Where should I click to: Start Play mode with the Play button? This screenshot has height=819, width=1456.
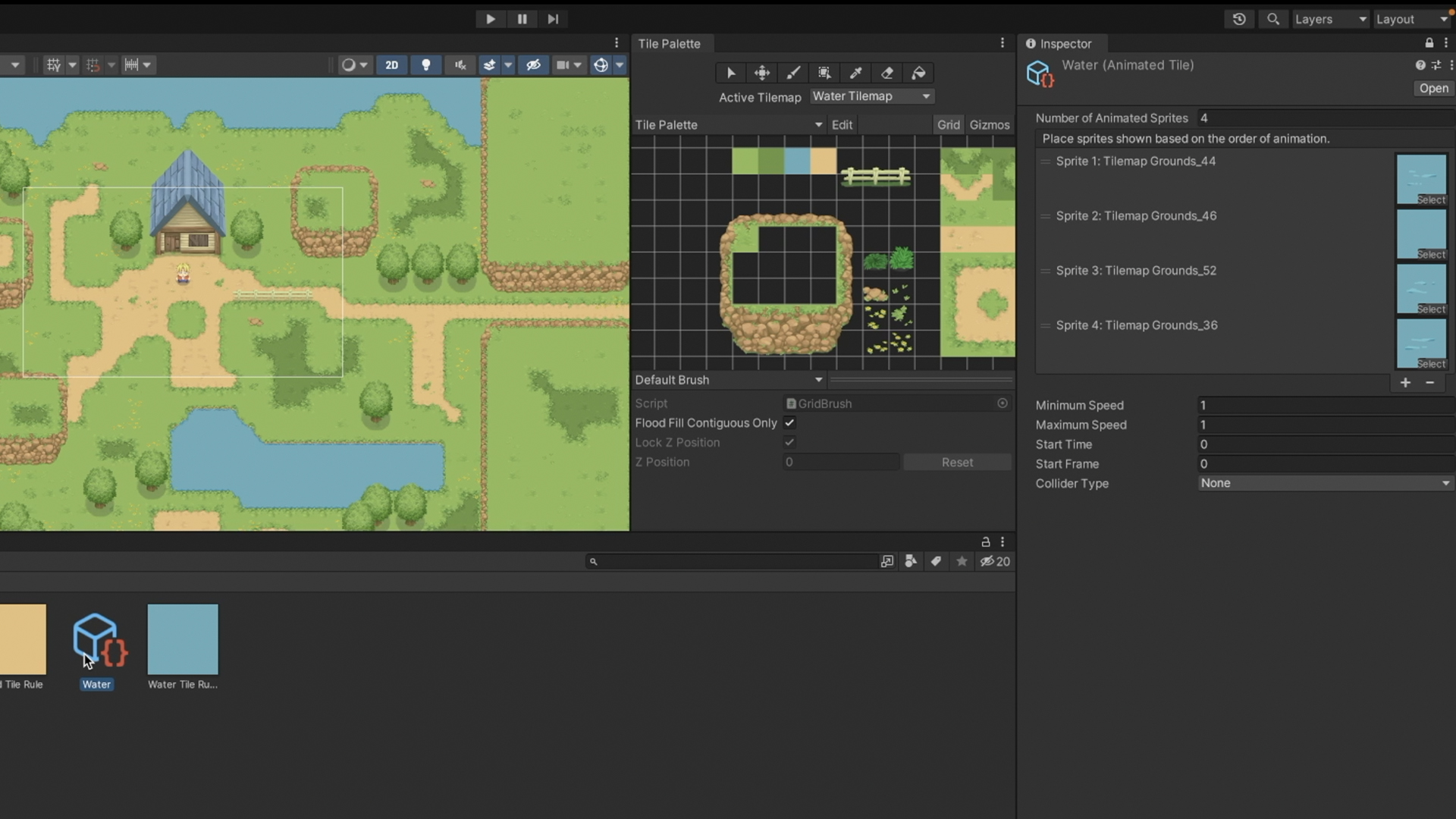pyautogui.click(x=490, y=19)
